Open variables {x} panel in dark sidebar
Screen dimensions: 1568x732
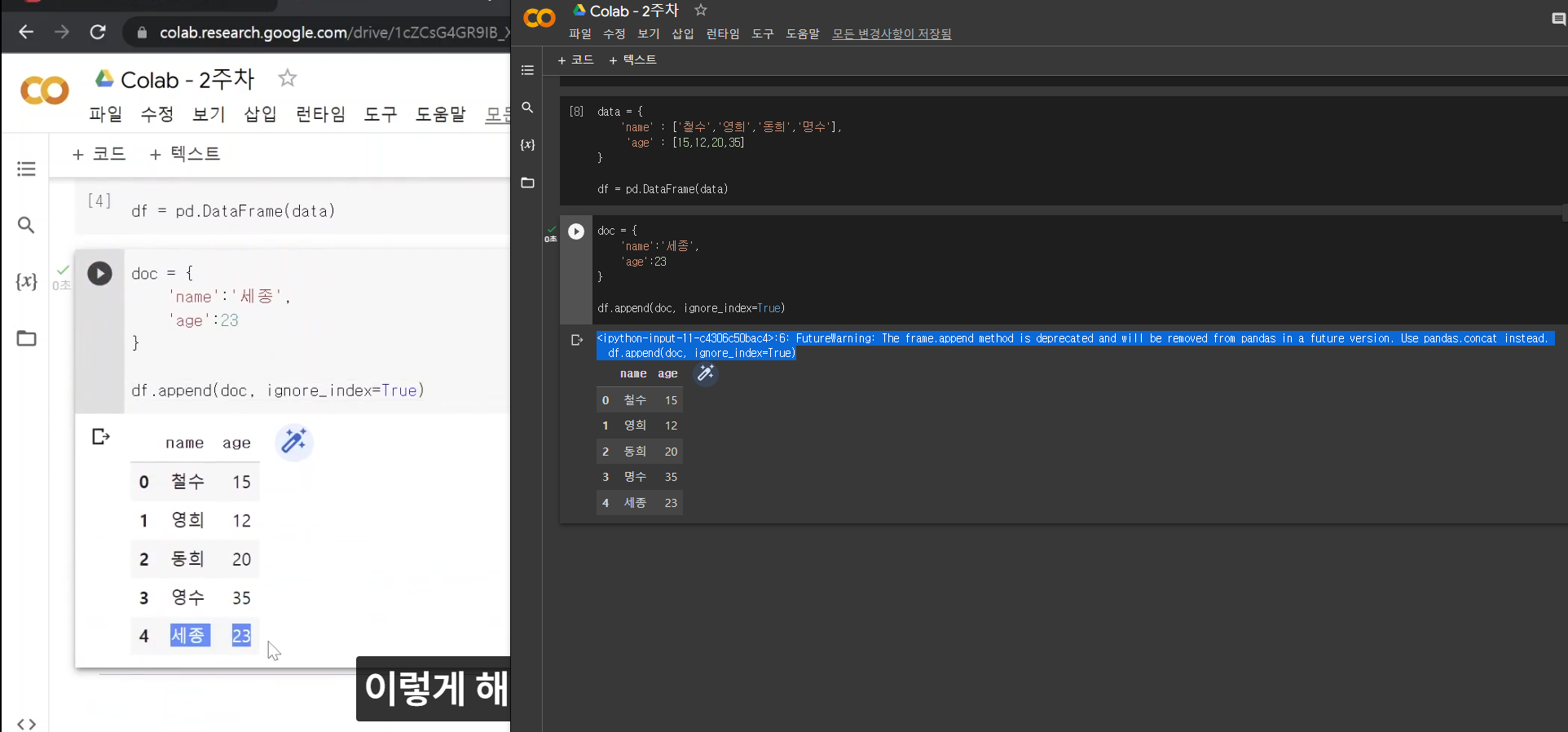click(x=527, y=144)
